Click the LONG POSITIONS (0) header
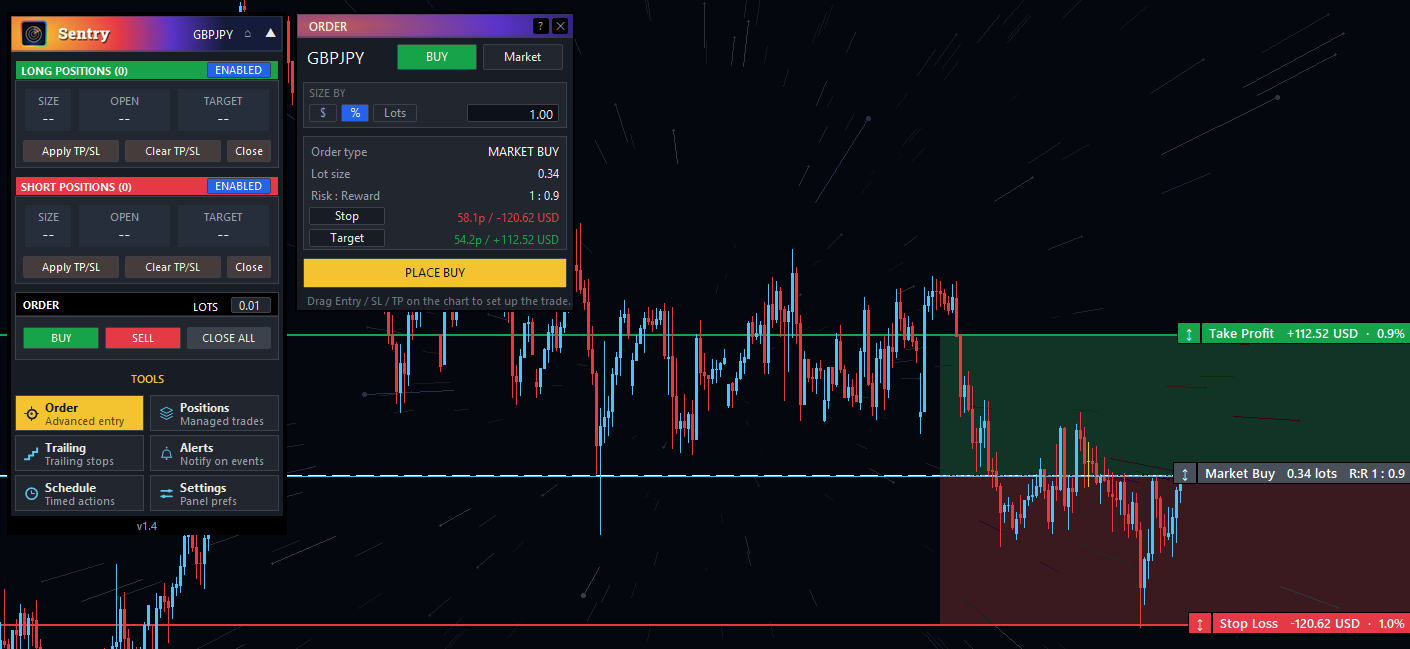The width and height of the screenshot is (1410, 649). 74,71
